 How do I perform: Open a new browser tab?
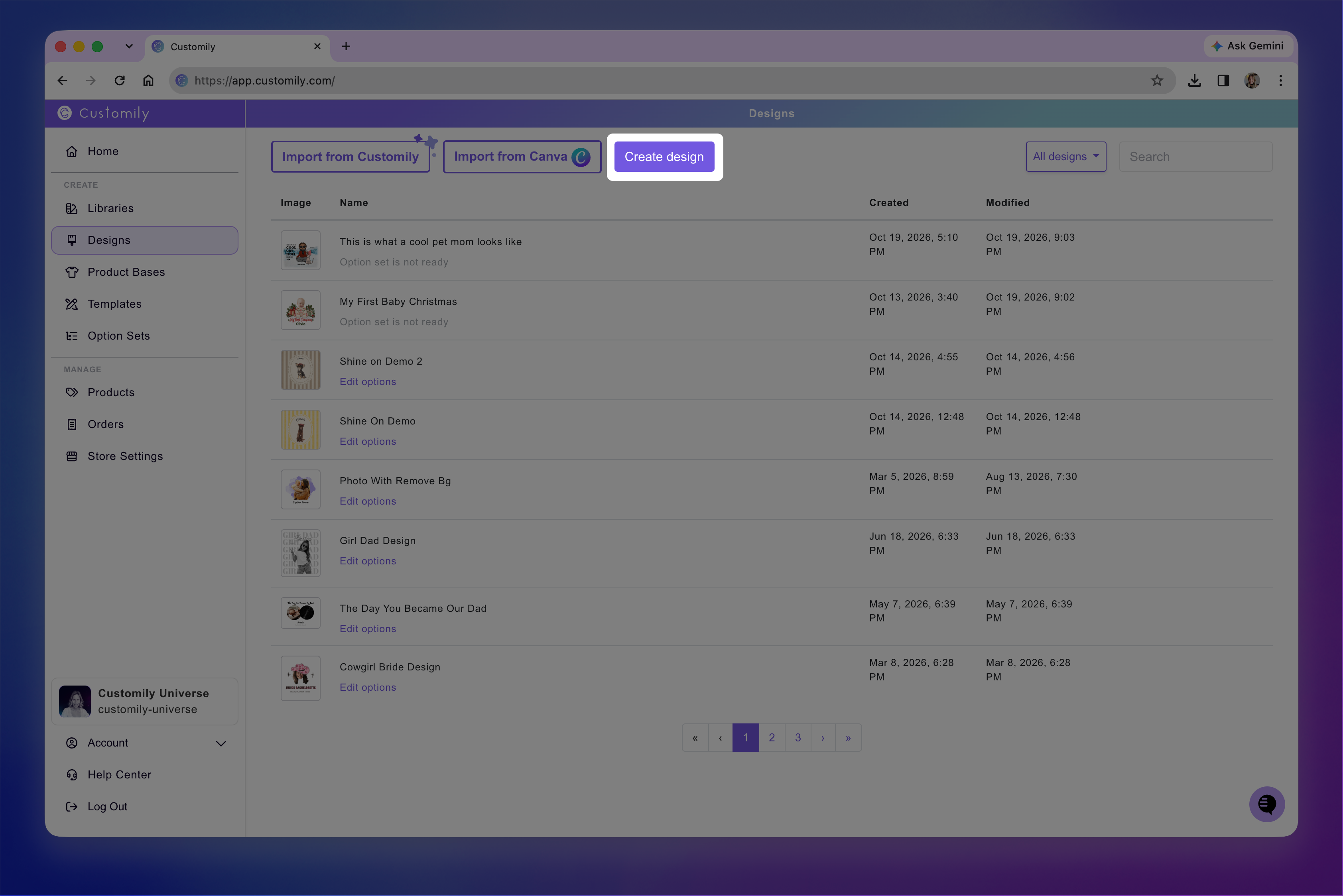pyautogui.click(x=346, y=47)
